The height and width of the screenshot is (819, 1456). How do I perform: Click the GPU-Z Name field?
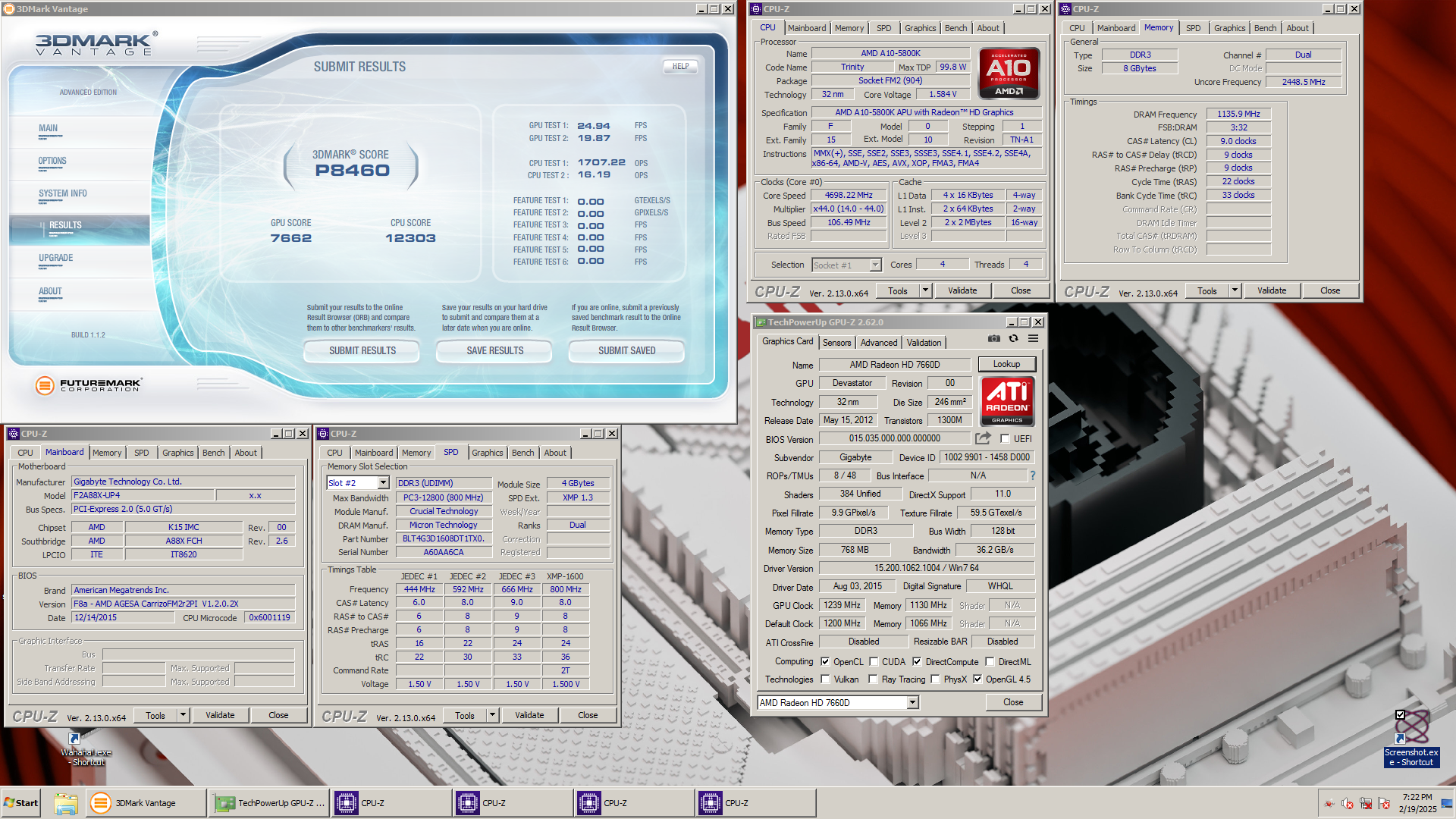click(x=894, y=365)
